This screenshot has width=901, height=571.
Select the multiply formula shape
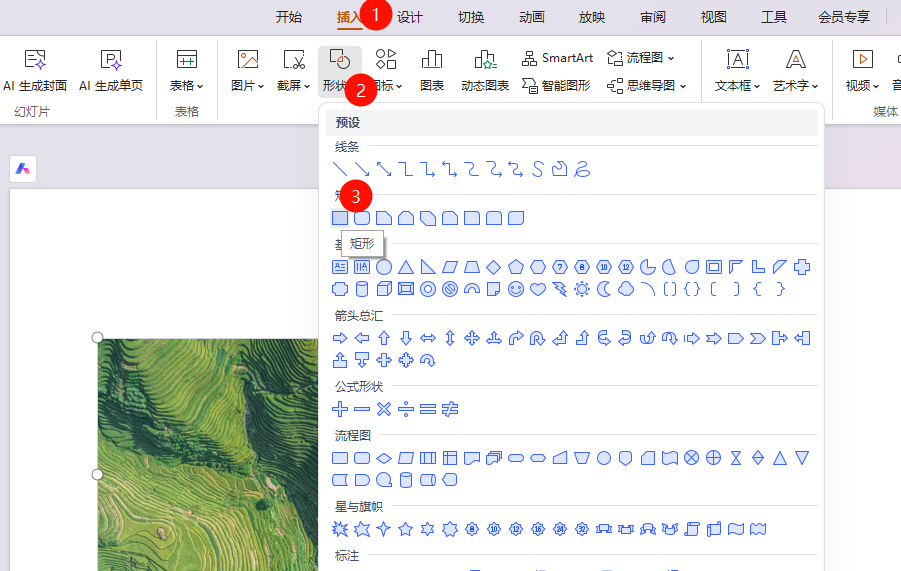coord(384,409)
